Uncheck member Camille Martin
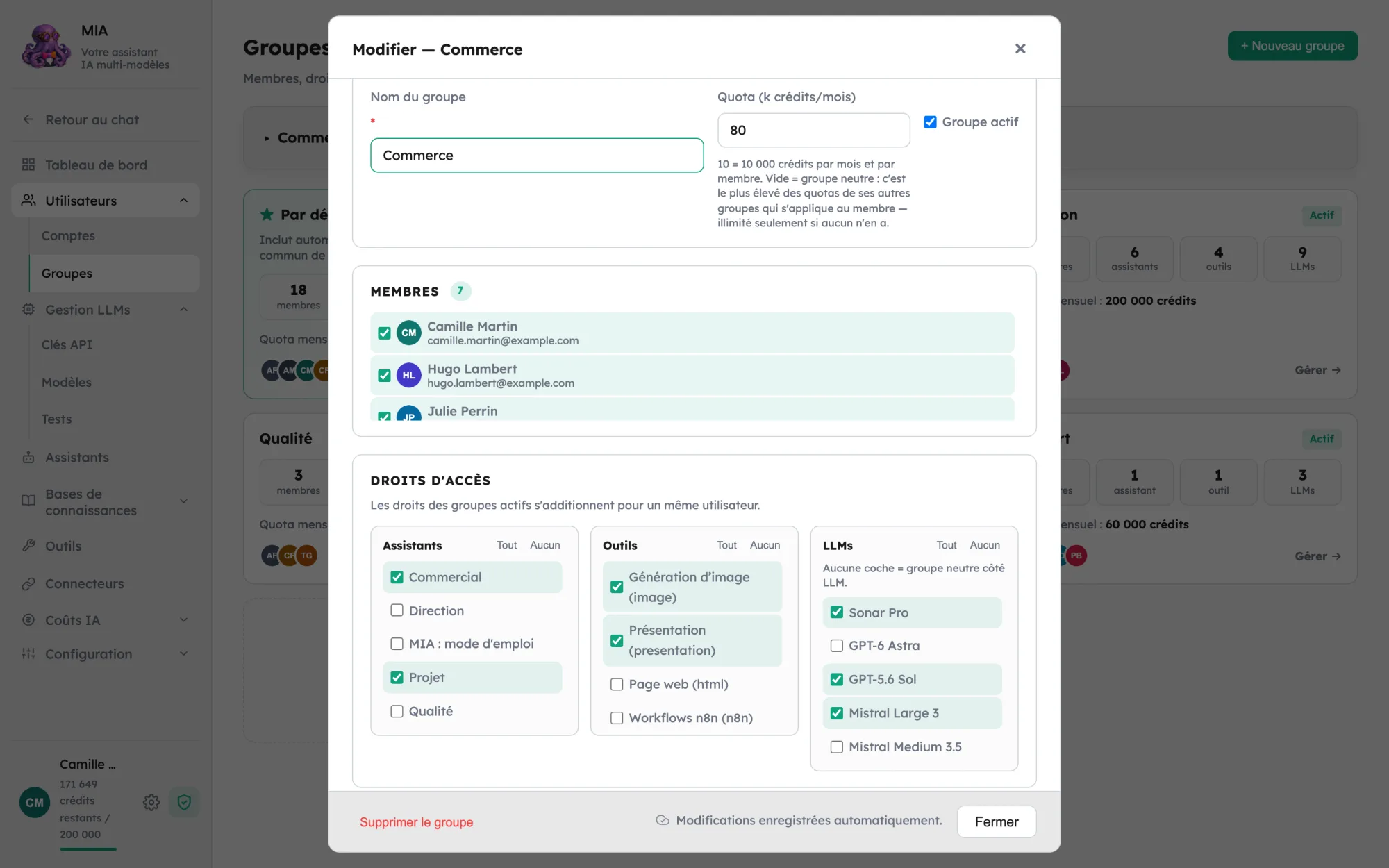The width and height of the screenshot is (1389, 868). tap(384, 333)
